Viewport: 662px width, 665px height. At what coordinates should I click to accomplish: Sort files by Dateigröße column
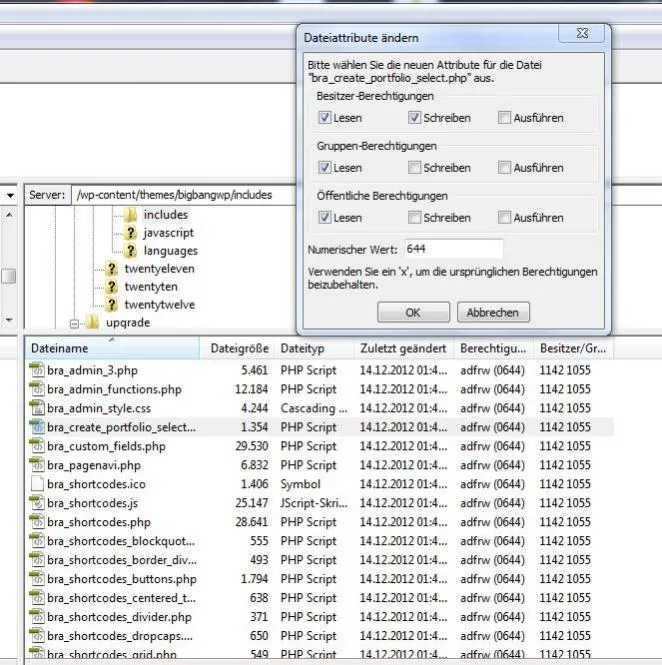(239, 349)
